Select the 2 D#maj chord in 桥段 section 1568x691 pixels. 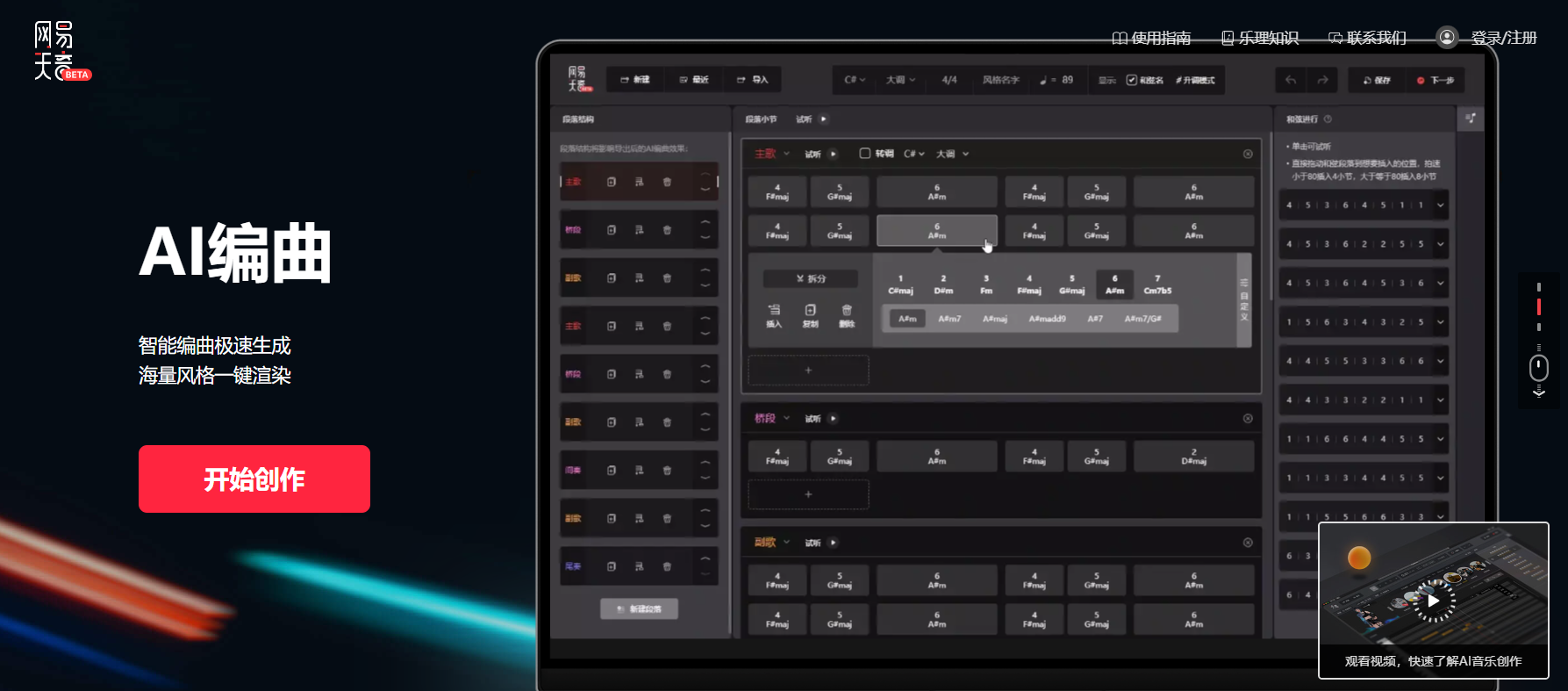[1193, 457]
